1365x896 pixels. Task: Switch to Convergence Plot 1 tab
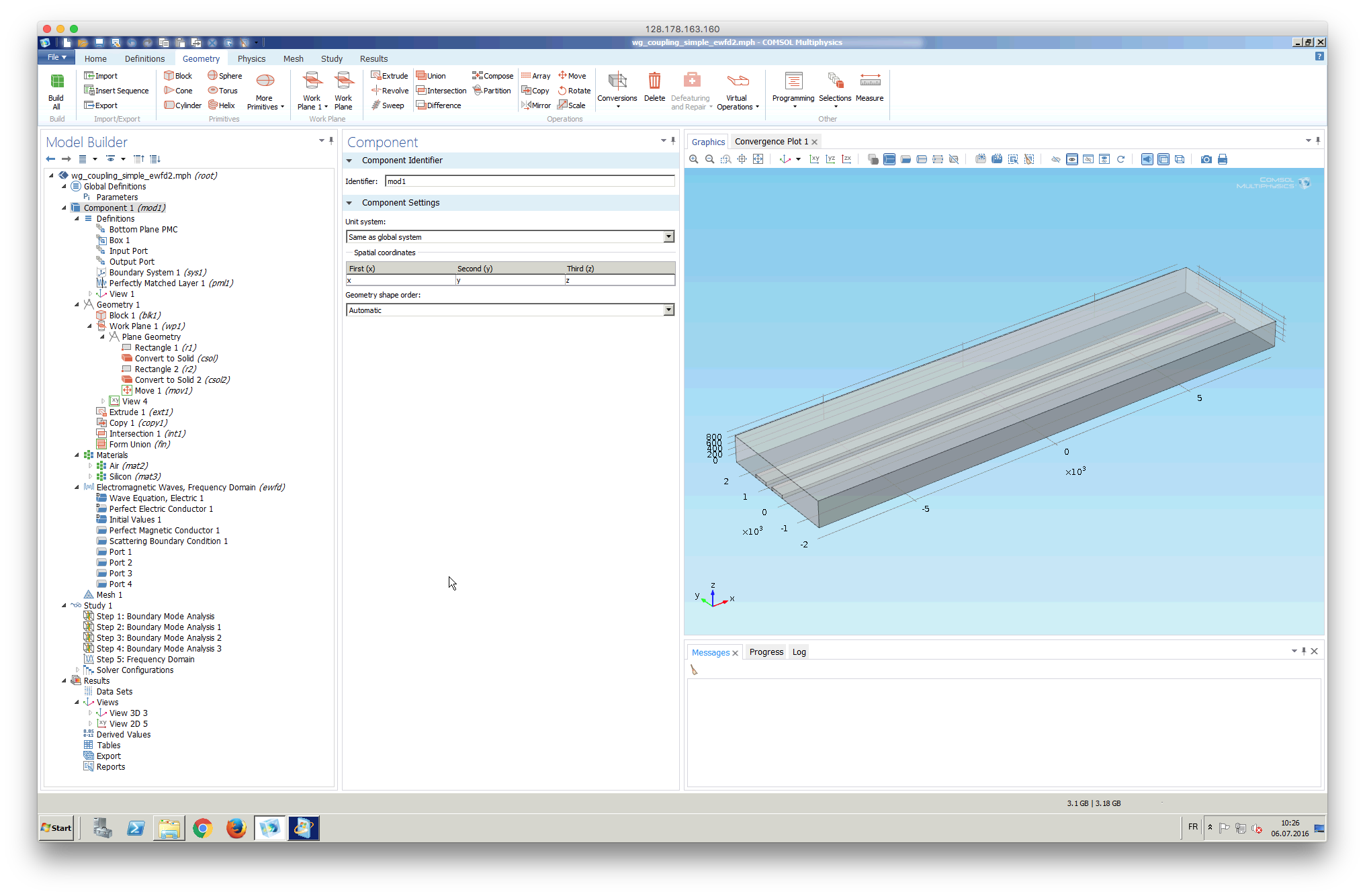pos(770,142)
